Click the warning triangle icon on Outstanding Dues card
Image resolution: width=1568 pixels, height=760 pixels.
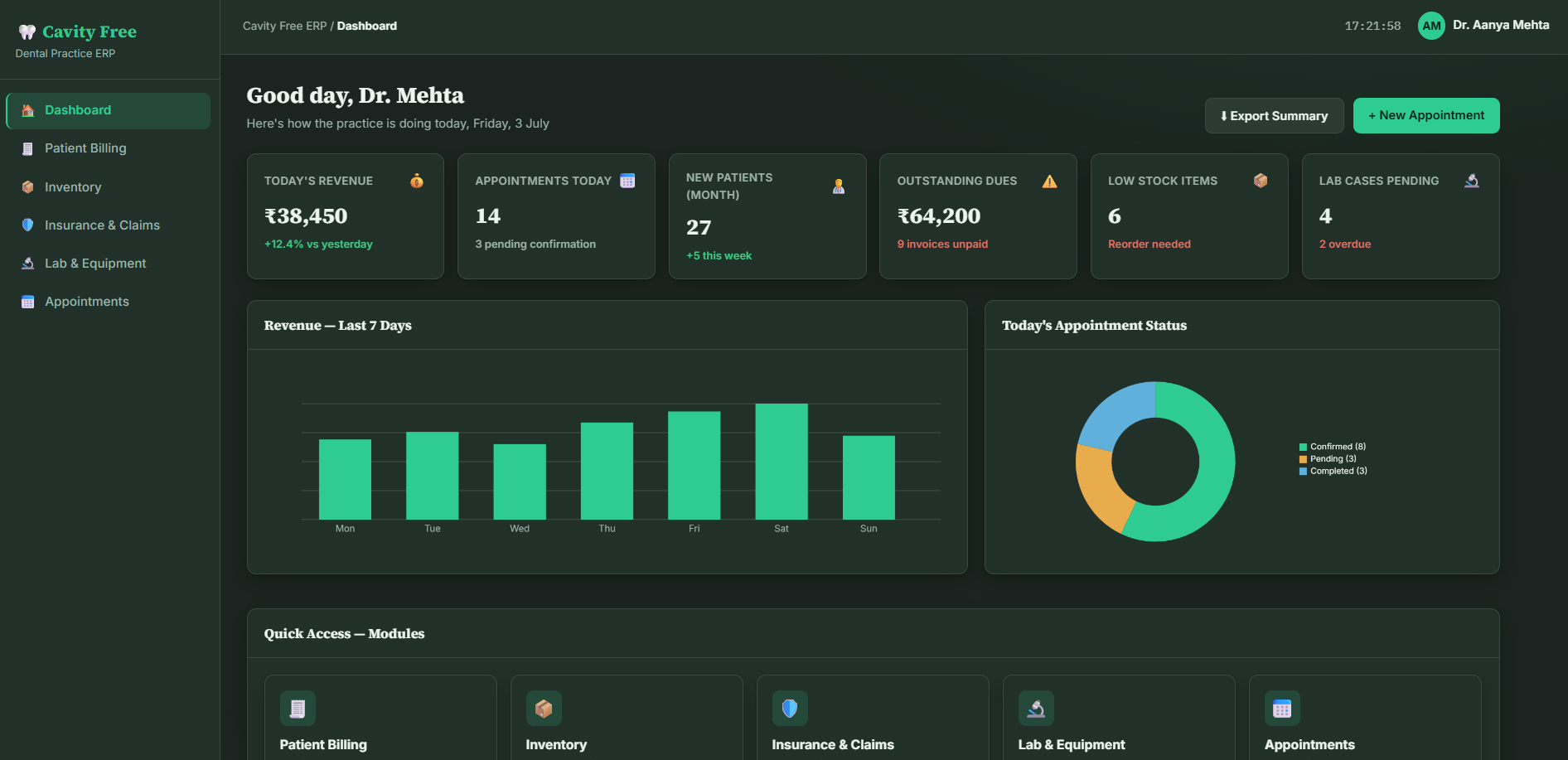click(x=1049, y=181)
